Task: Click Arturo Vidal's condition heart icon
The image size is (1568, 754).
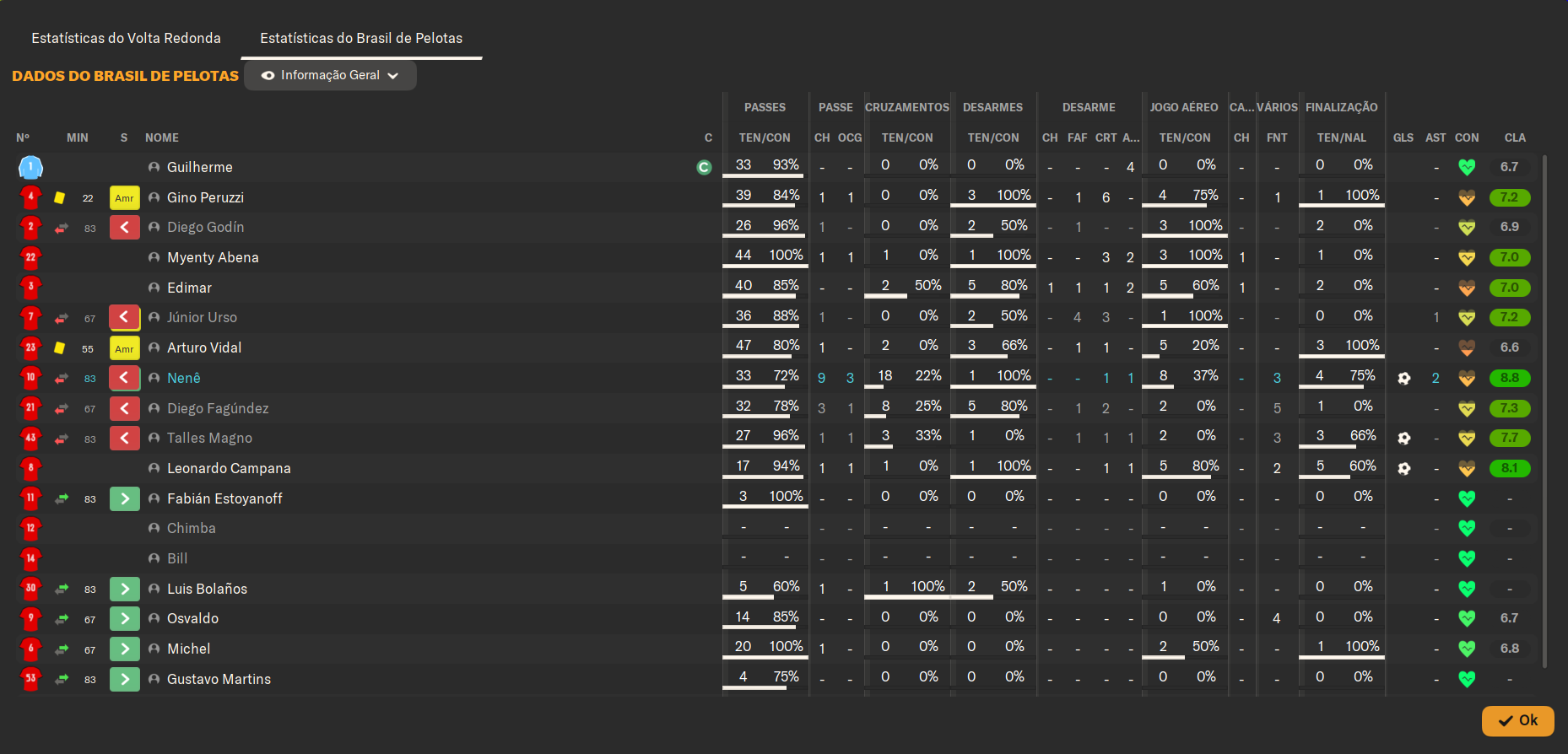Action: 1467,348
